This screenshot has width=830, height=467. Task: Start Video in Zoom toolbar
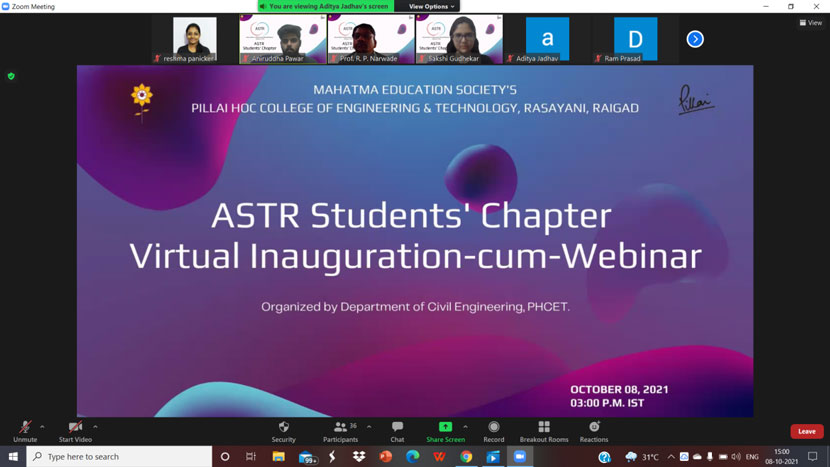(75, 432)
